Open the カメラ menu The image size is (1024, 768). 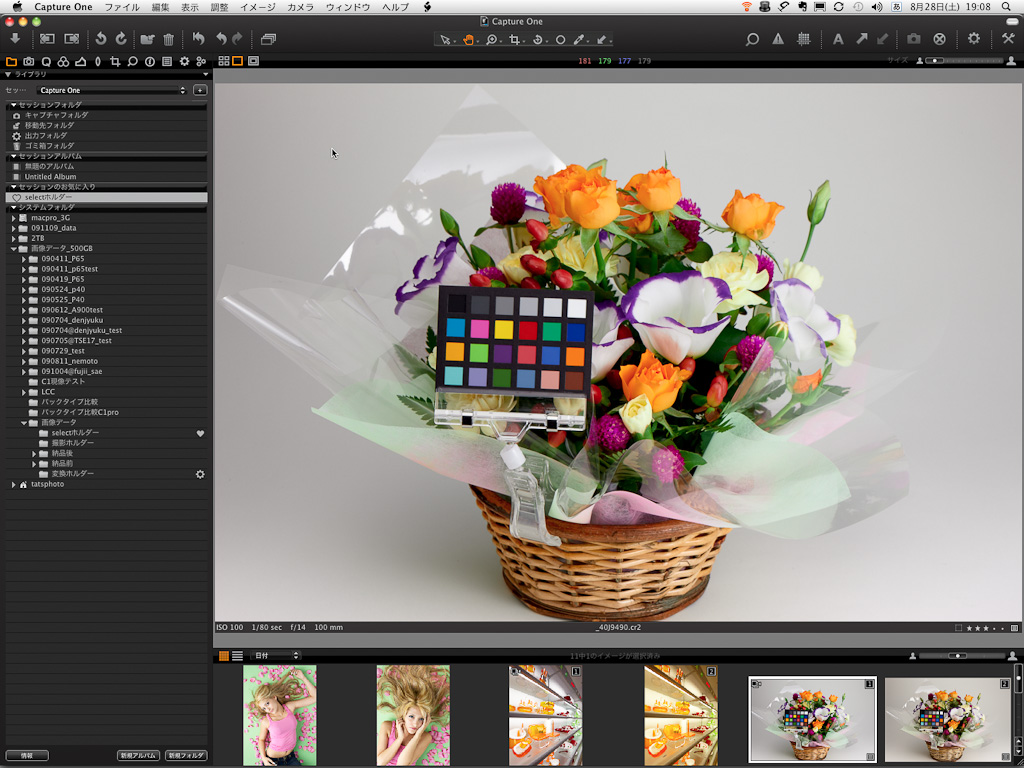tap(300, 7)
